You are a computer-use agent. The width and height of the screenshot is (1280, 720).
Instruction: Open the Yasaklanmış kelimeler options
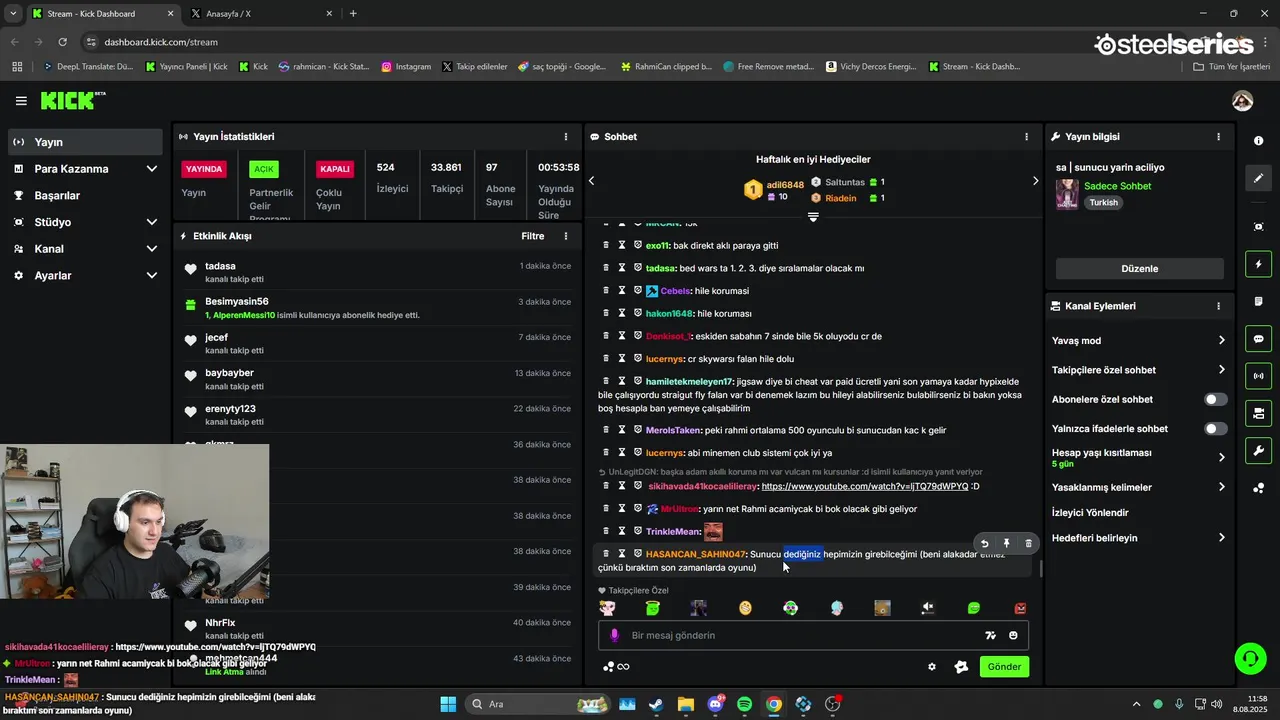point(1138,487)
